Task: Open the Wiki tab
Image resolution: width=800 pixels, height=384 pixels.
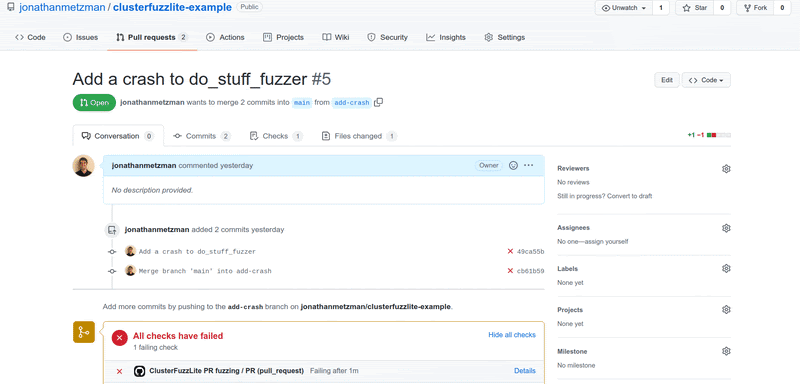Action: tap(336, 37)
